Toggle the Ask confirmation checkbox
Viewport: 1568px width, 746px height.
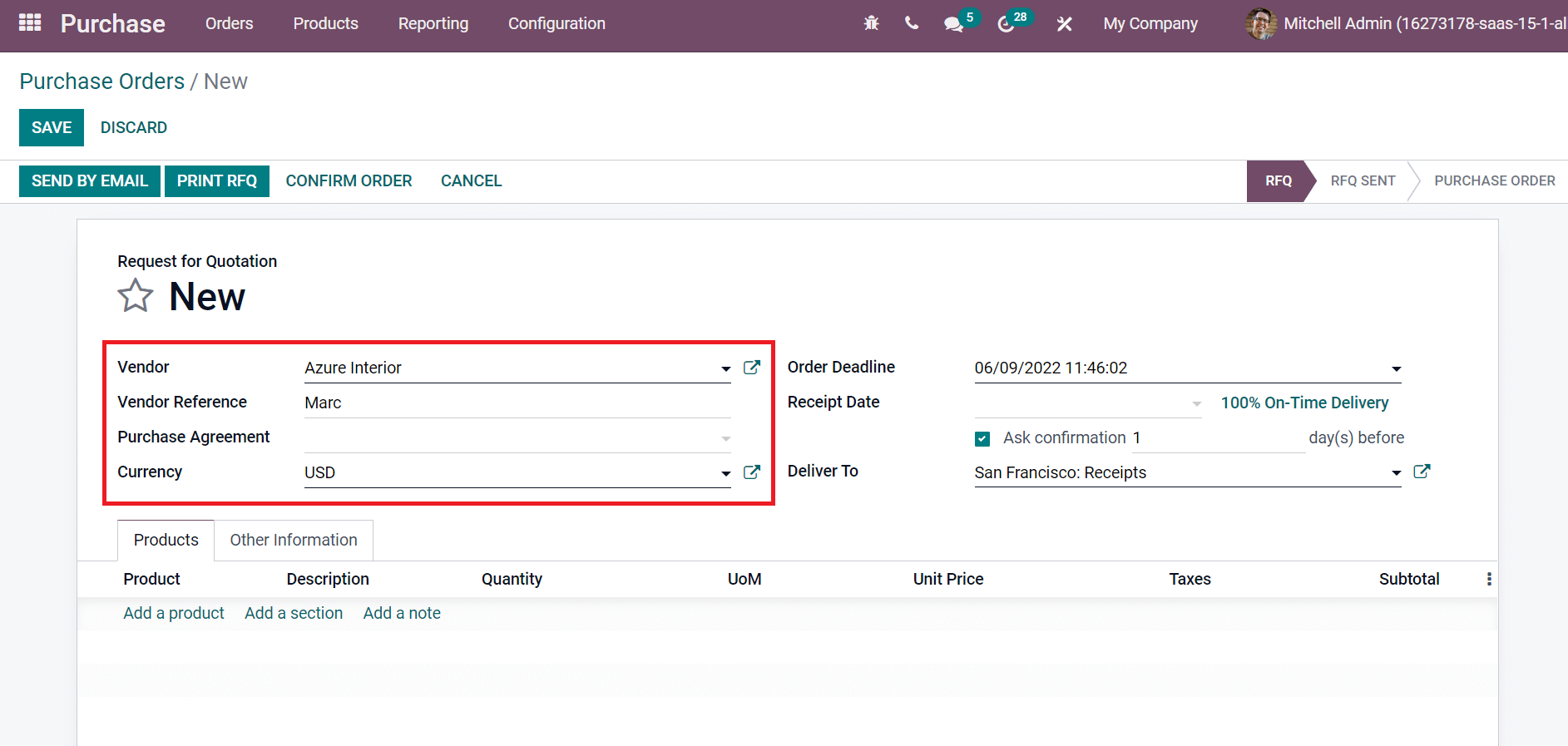click(x=982, y=438)
